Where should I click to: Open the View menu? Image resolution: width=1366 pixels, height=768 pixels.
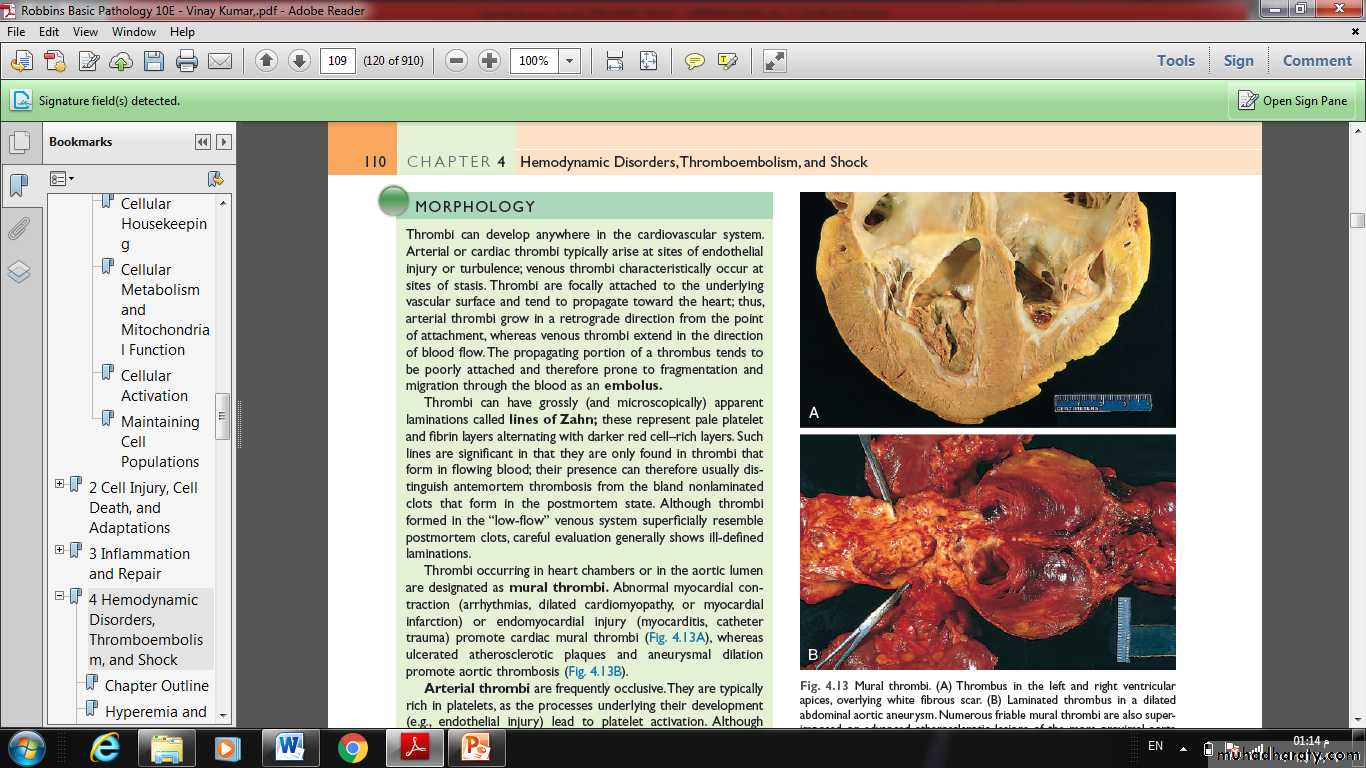coord(84,32)
